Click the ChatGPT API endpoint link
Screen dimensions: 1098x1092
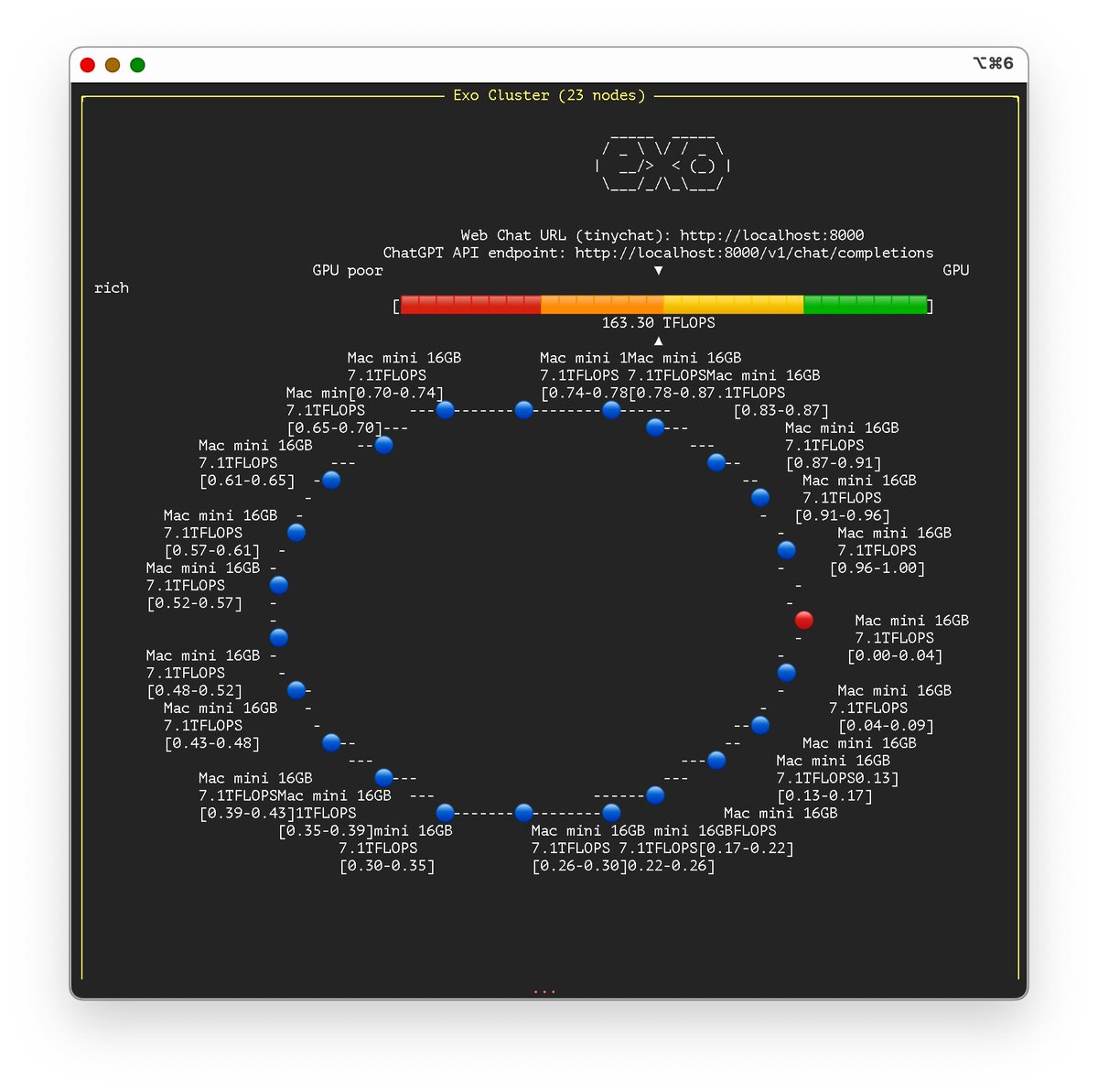point(752,253)
